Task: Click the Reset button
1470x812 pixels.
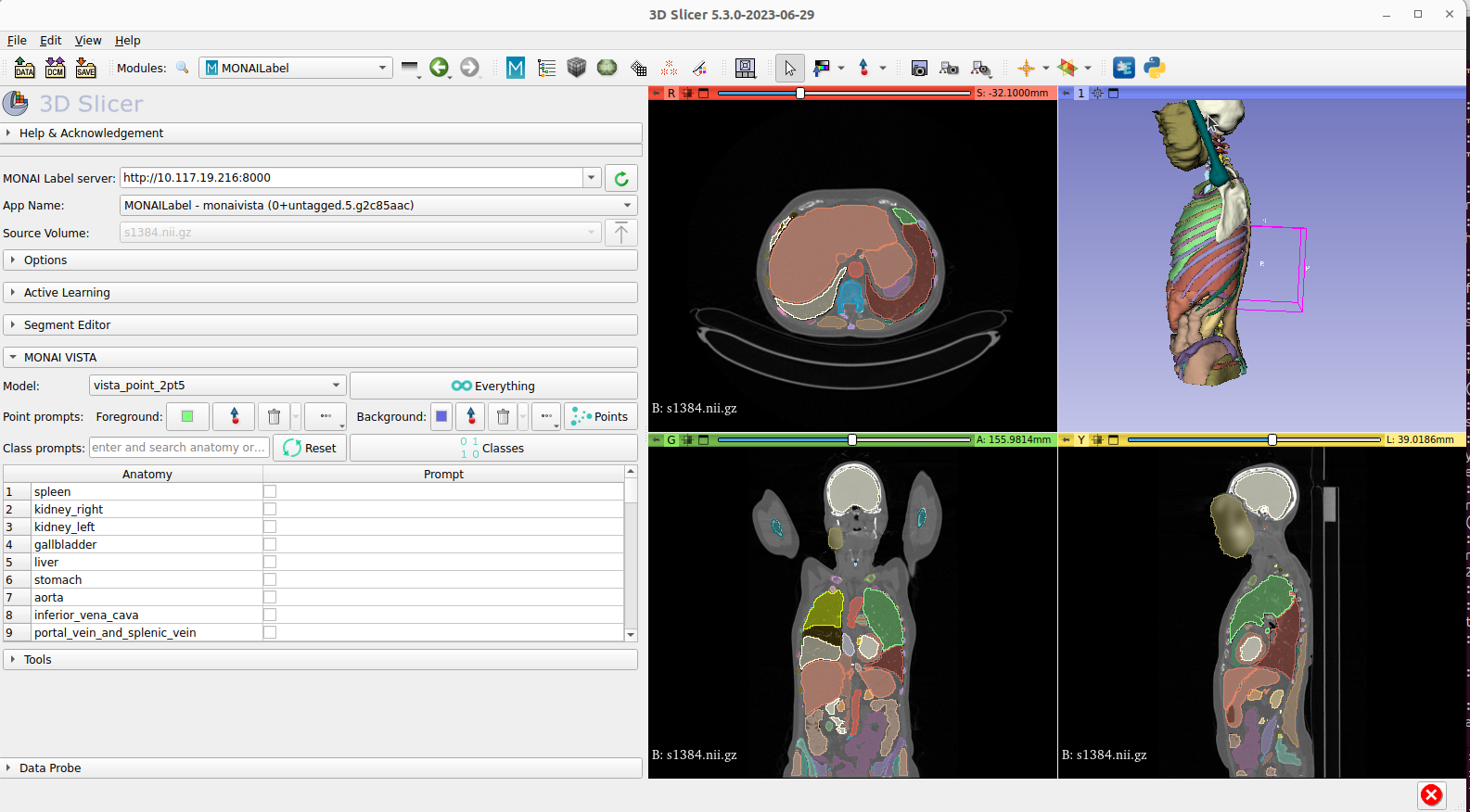Action: point(310,448)
